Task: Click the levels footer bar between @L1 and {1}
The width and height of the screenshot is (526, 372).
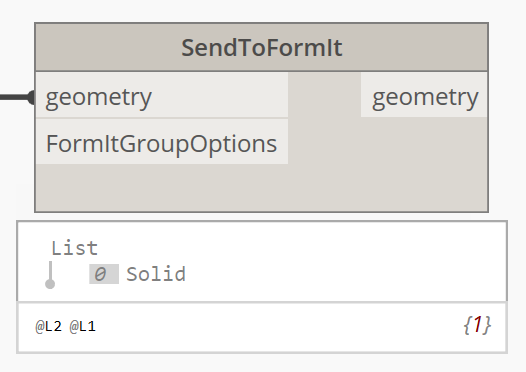Action: point(278,326)
